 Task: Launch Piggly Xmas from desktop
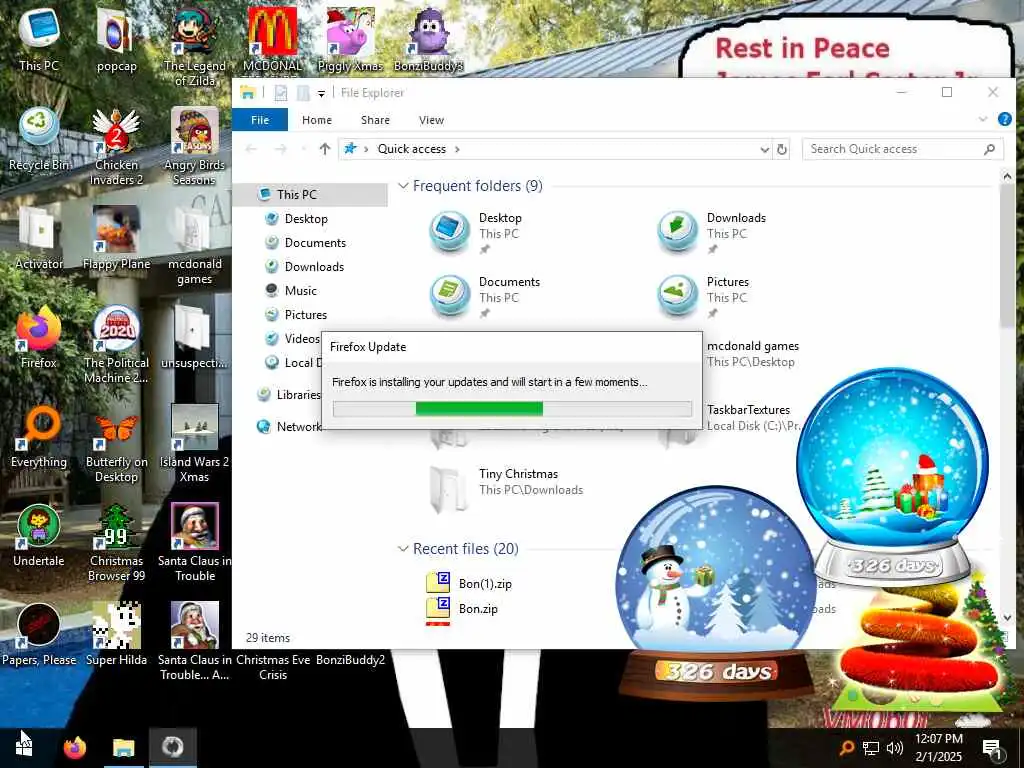[350, 40]
